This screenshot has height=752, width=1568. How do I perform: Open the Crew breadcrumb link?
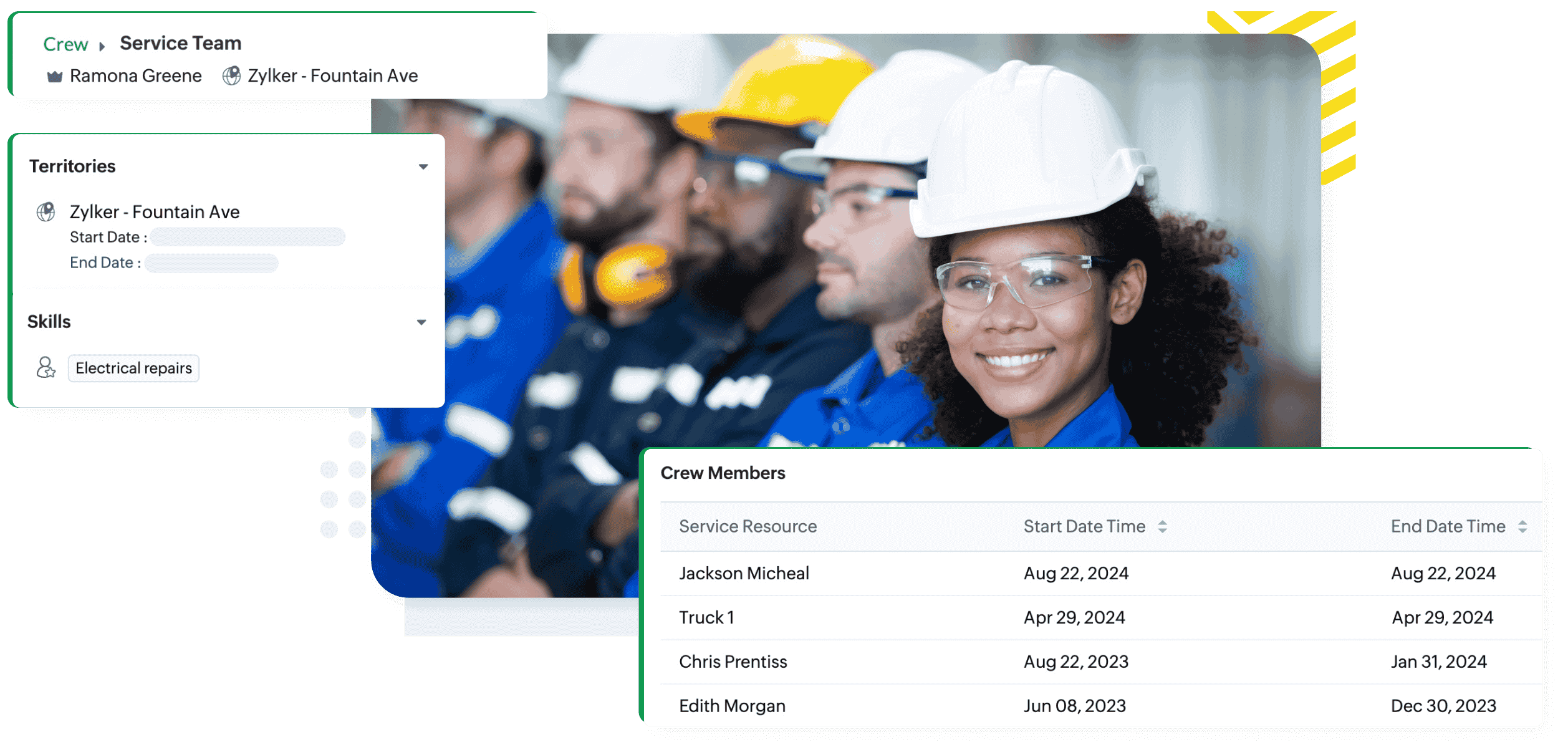pos(65,44)
